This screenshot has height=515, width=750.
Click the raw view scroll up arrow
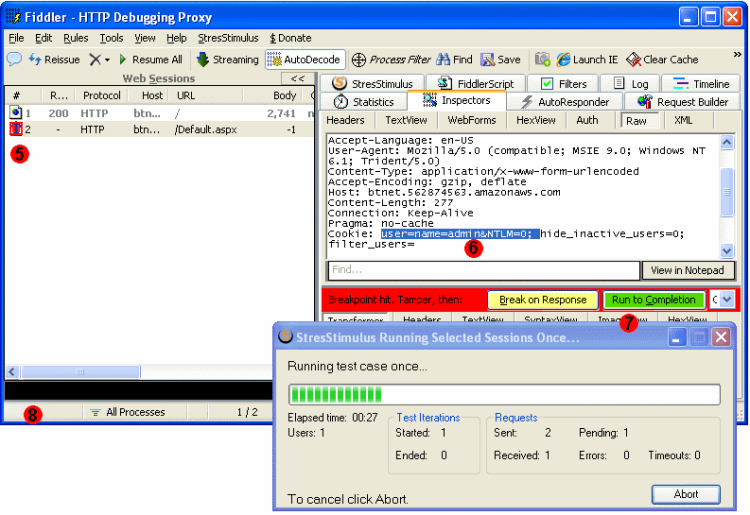[x=727, y=142]
